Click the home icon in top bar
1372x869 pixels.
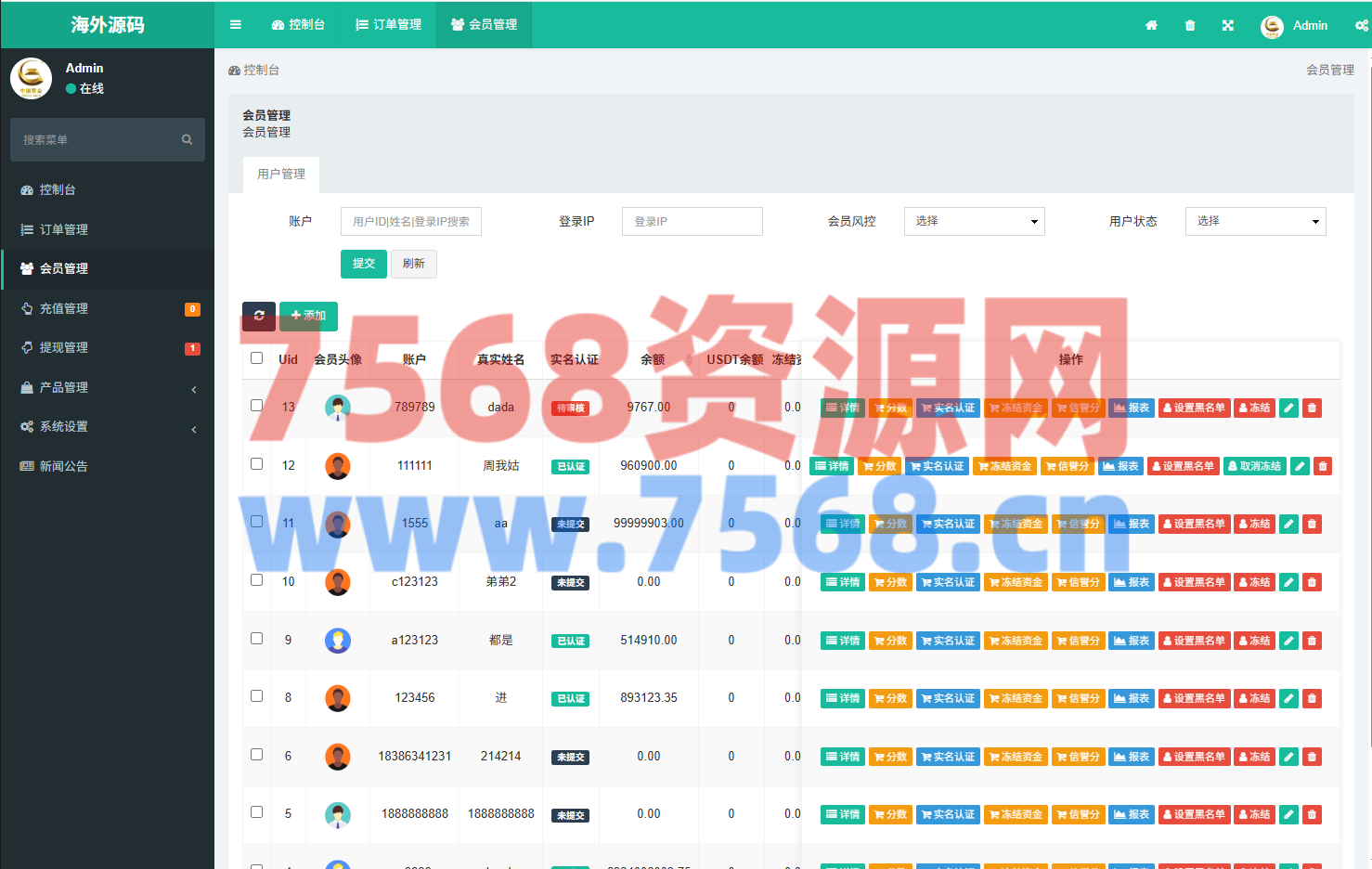[1151, 25]
